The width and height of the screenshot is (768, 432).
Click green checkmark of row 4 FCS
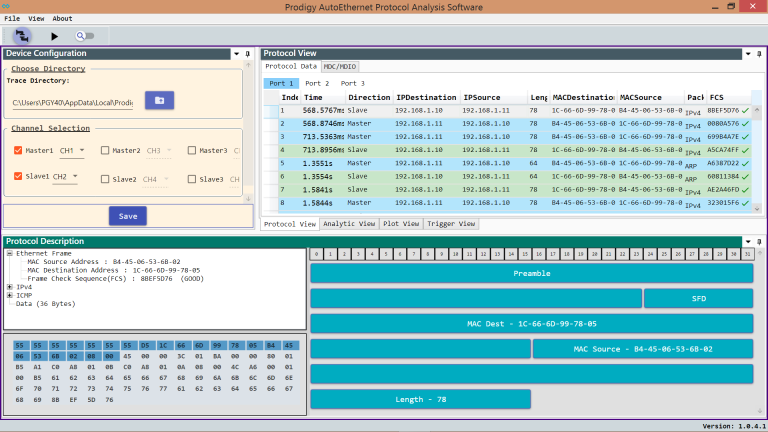[x=745, y=150]
